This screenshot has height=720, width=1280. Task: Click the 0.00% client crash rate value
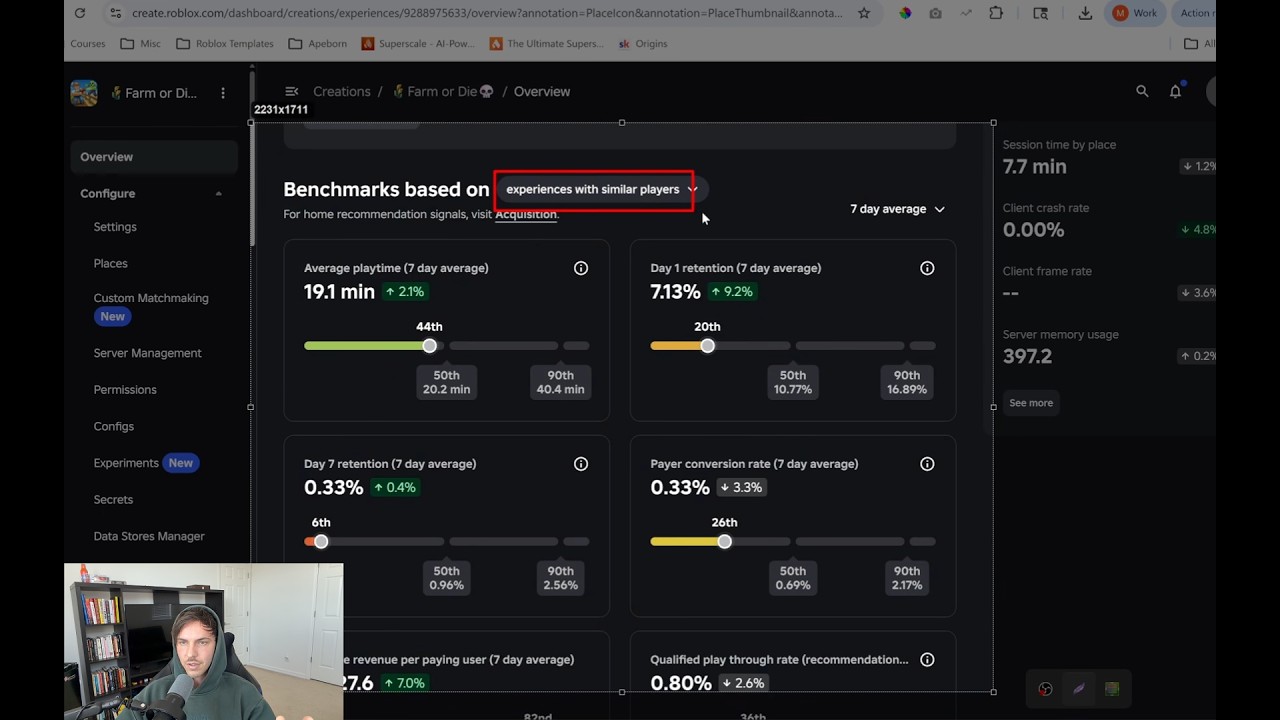(1034, 230)
